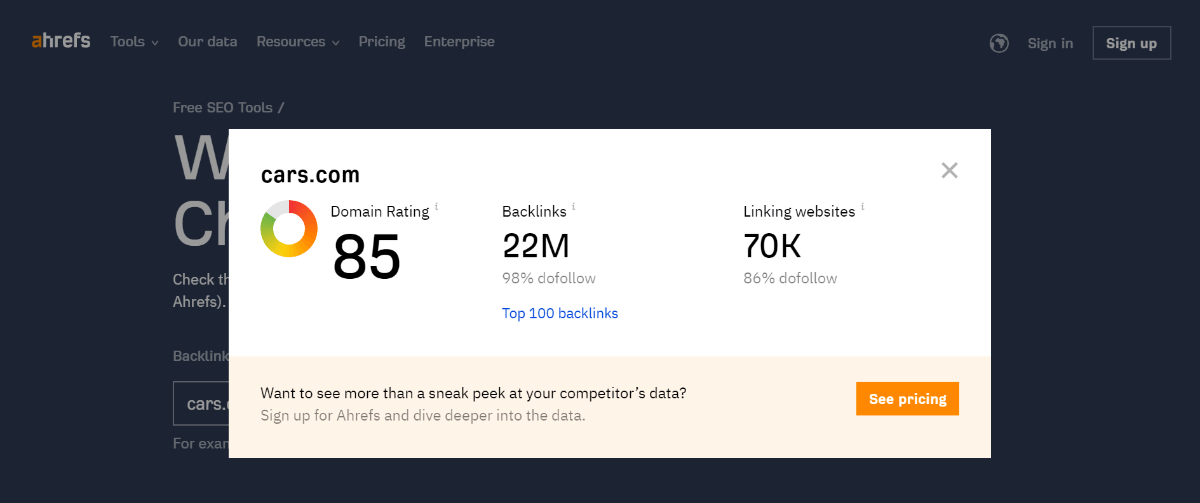Expand the Tools dropdown menu
The image size is (1200, 503).
coord(134,42)
